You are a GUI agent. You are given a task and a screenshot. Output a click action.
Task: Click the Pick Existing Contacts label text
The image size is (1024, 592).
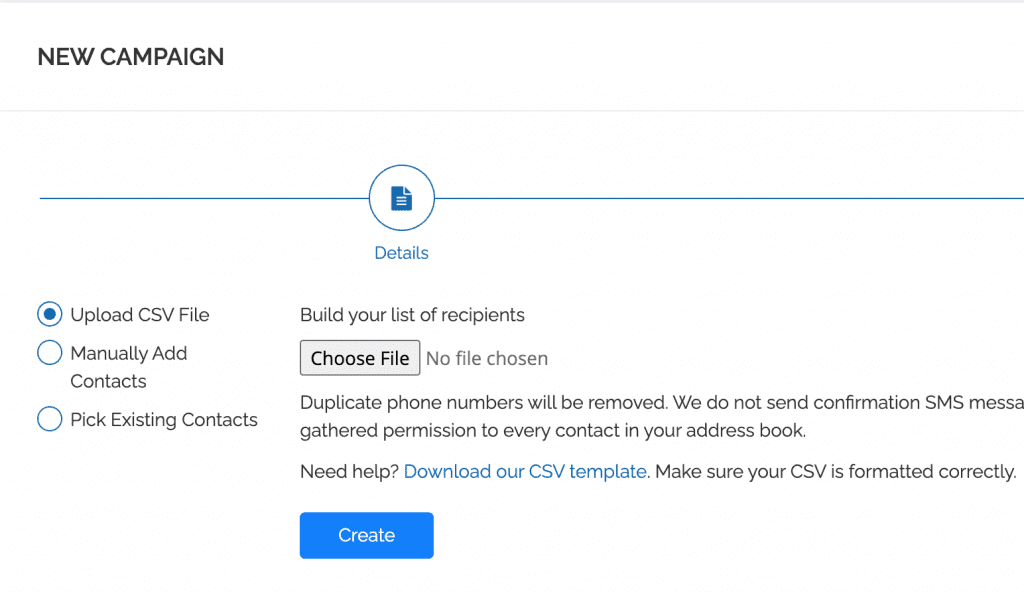point(164,420)
